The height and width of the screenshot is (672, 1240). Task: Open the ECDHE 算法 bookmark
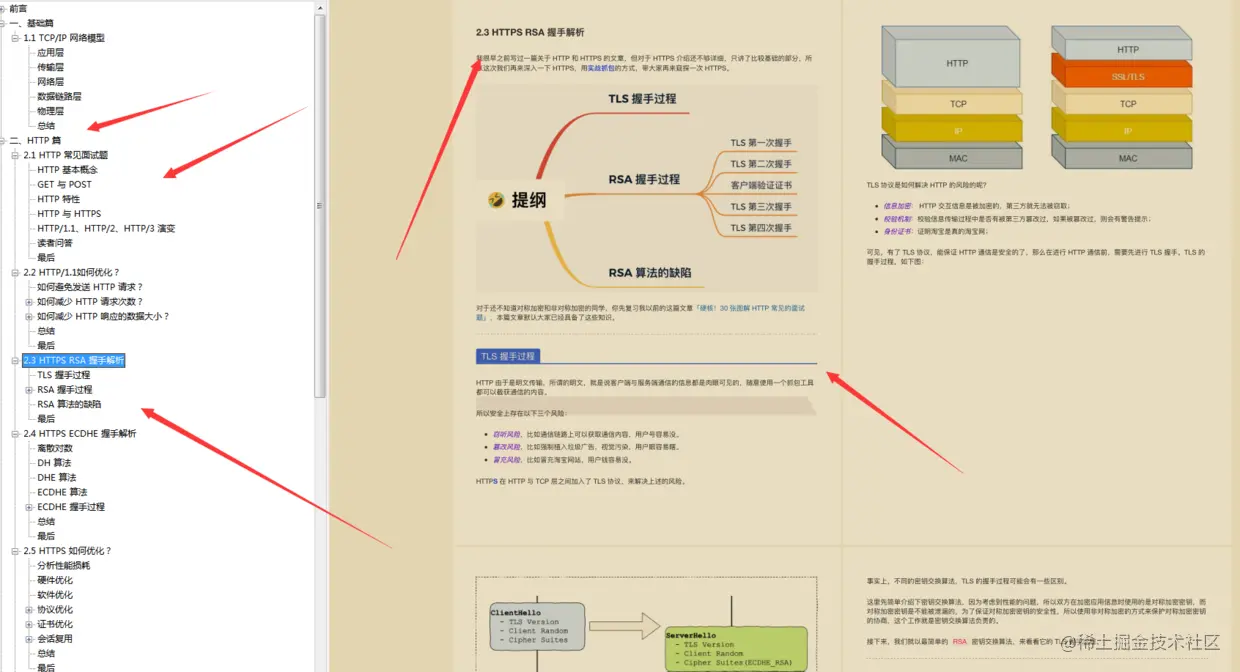tap(62, 492)
